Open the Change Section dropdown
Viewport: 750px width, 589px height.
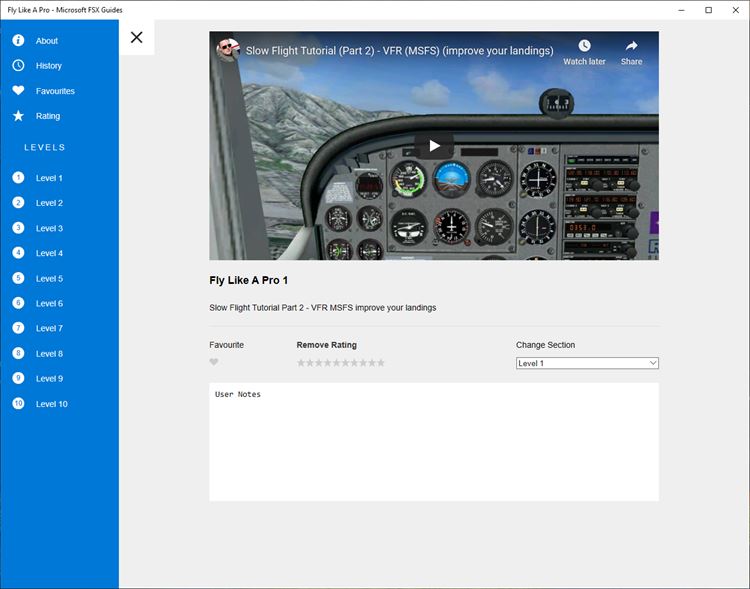(587, 363)
